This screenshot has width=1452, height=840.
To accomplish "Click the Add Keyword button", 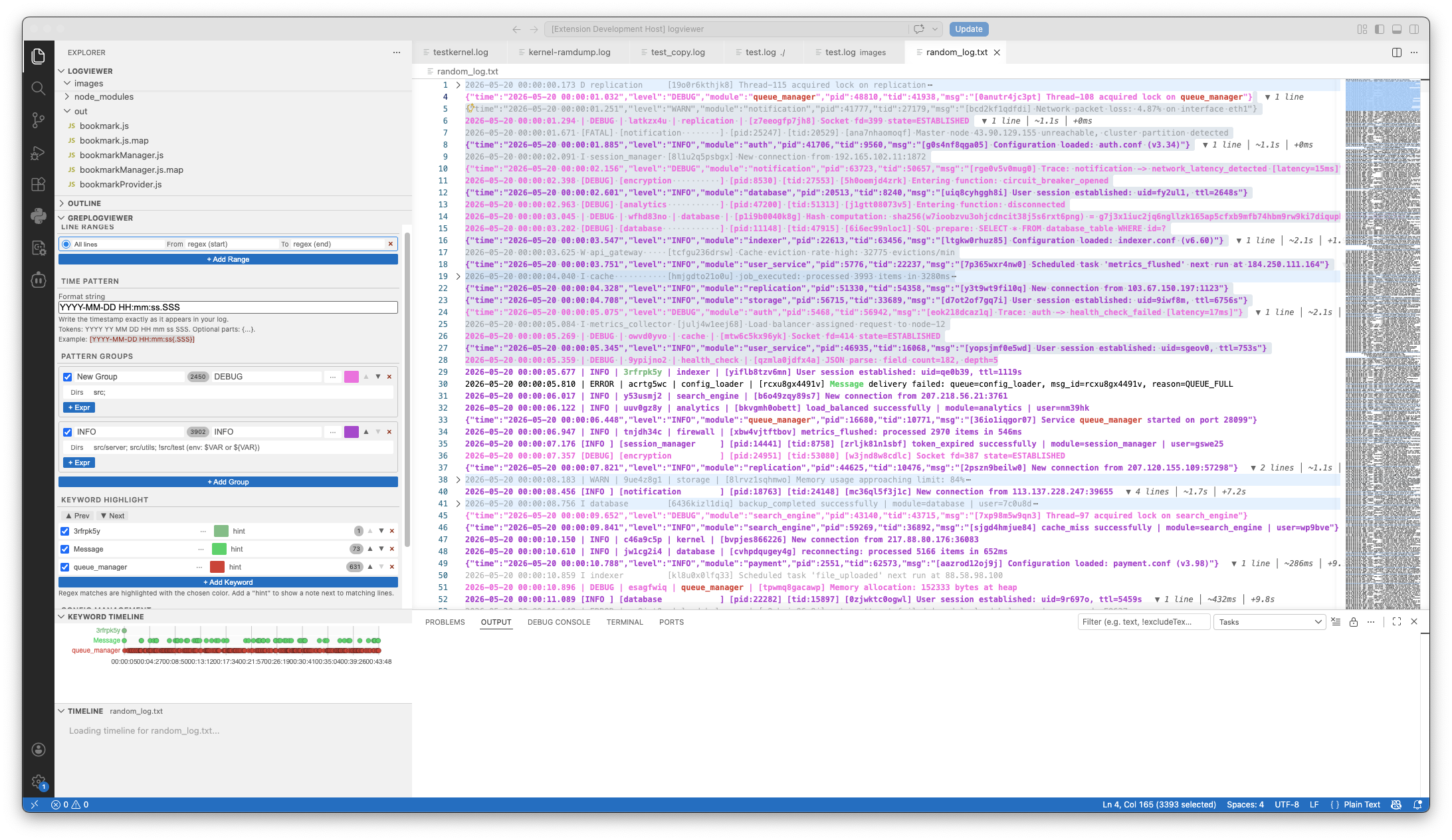I will pyautogui.click(x=228, y=582).
